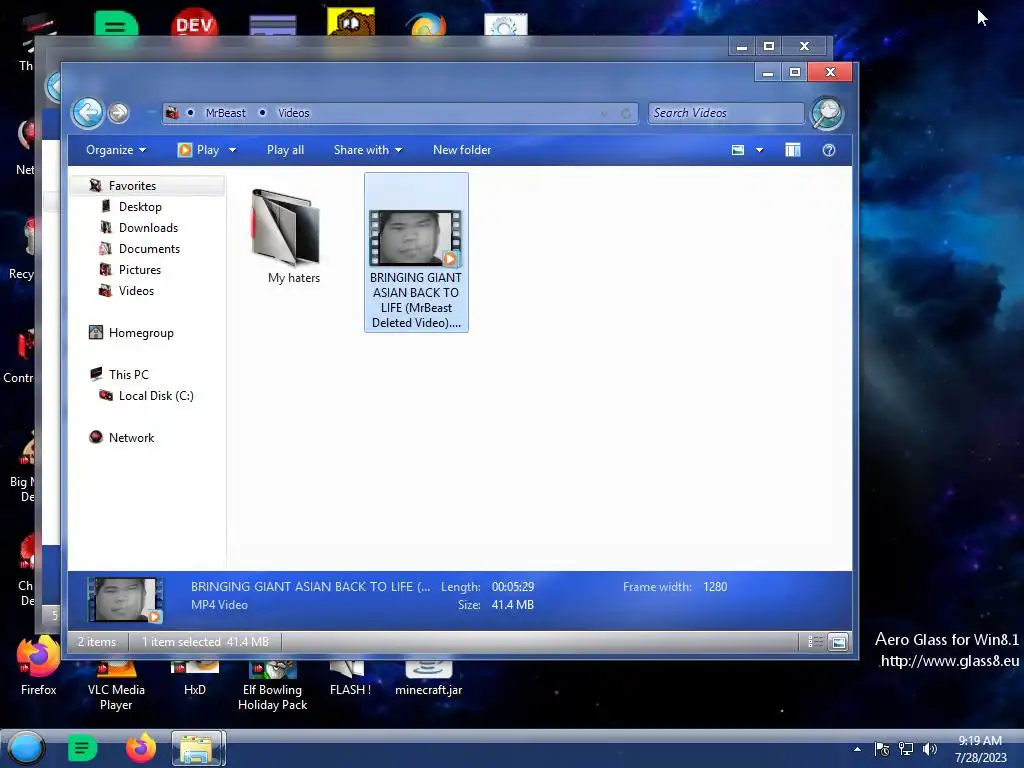Open the FLASH ! desktop shortcut
This screenshot has width=1024, height=768.
coord(350,679)
